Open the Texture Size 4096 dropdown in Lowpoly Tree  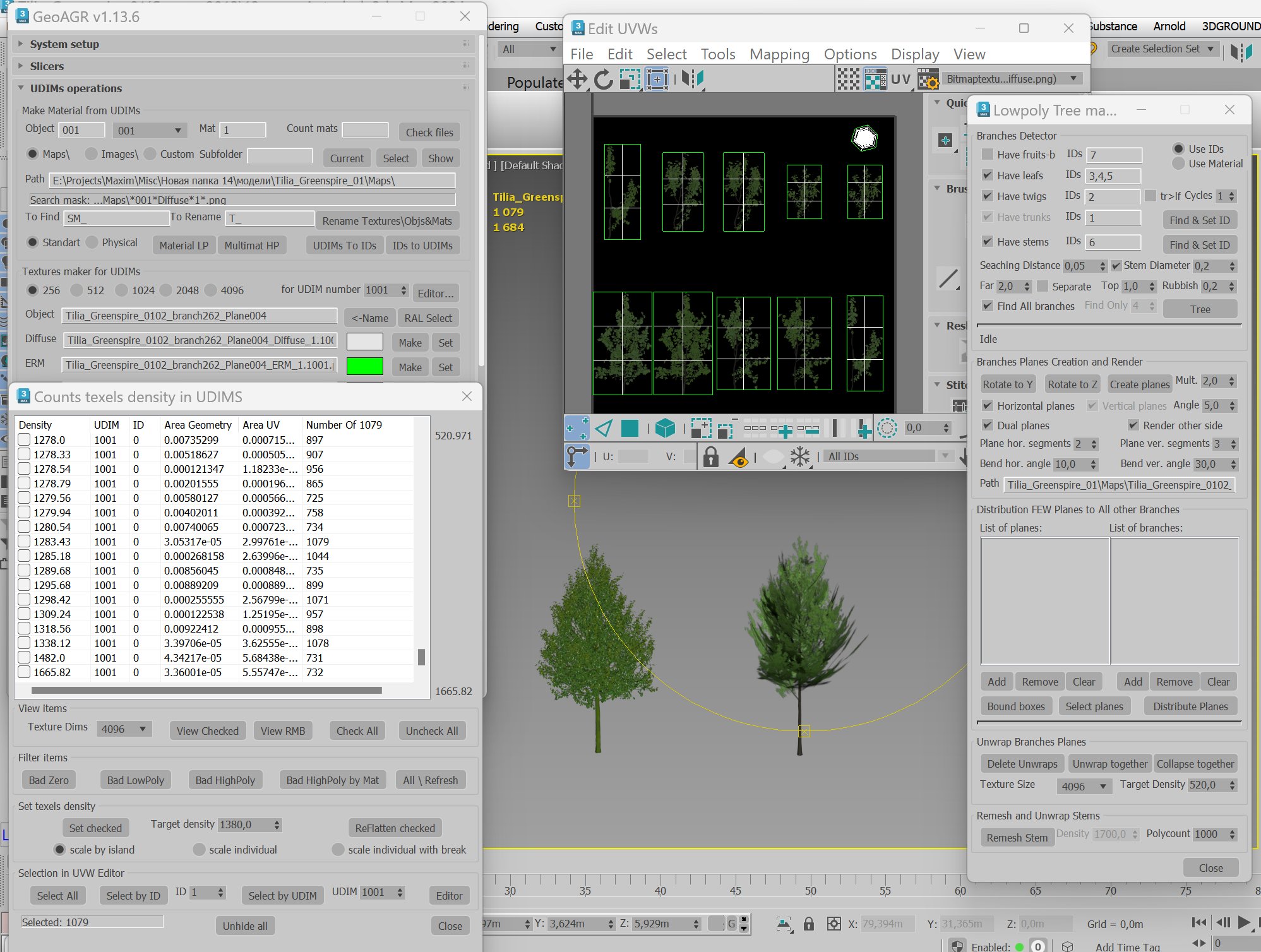pyautogui.click(x=1084, y=786)
